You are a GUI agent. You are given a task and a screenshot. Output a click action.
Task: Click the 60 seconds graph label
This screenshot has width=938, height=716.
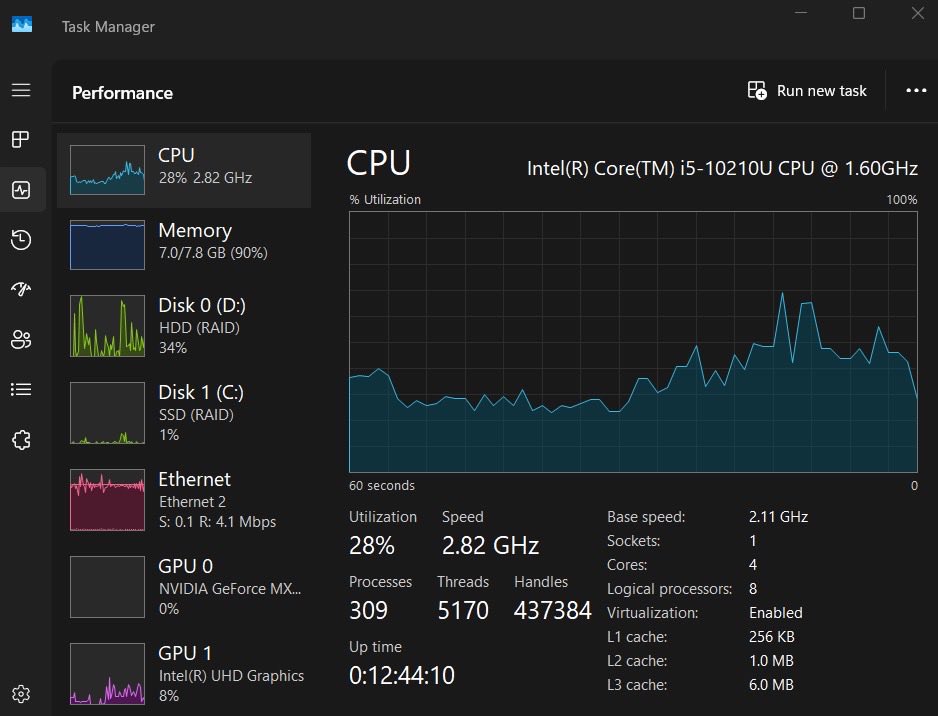[382, 486]
